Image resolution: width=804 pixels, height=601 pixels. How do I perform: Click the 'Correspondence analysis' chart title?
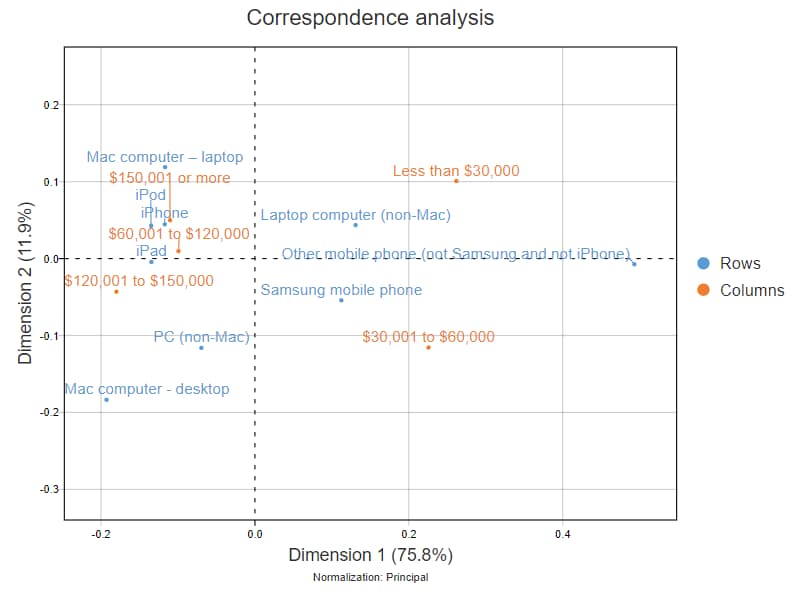(x=370, y=18)
